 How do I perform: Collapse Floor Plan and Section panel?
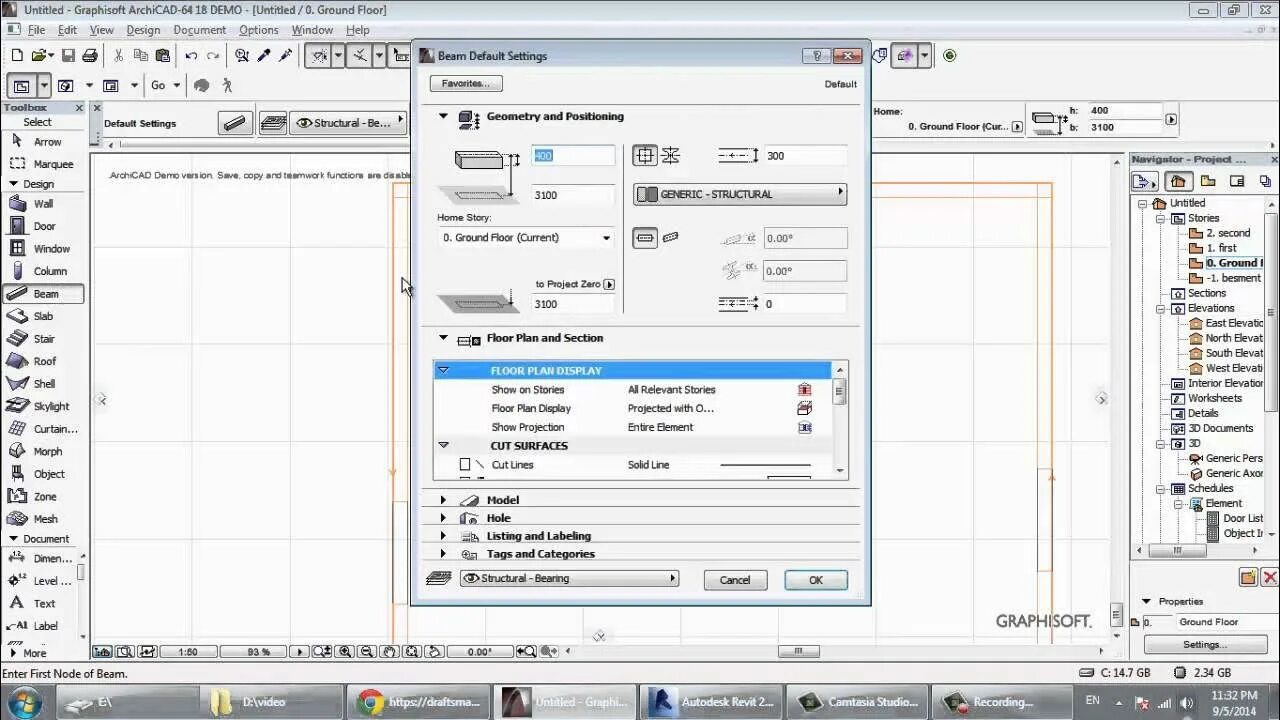tap(443, 338)
